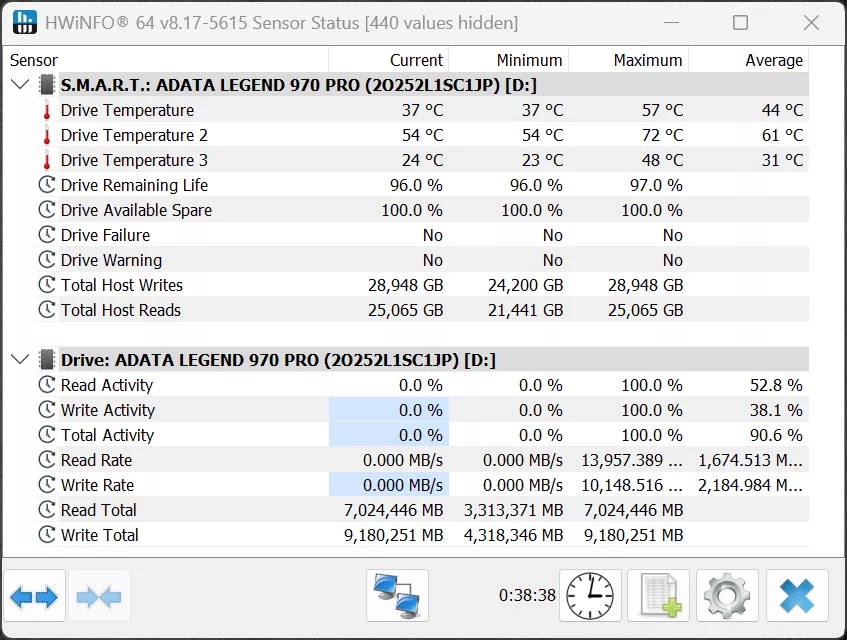Click the highlighted 0.000 MB/s write rate cell

(x=389, y=485)
